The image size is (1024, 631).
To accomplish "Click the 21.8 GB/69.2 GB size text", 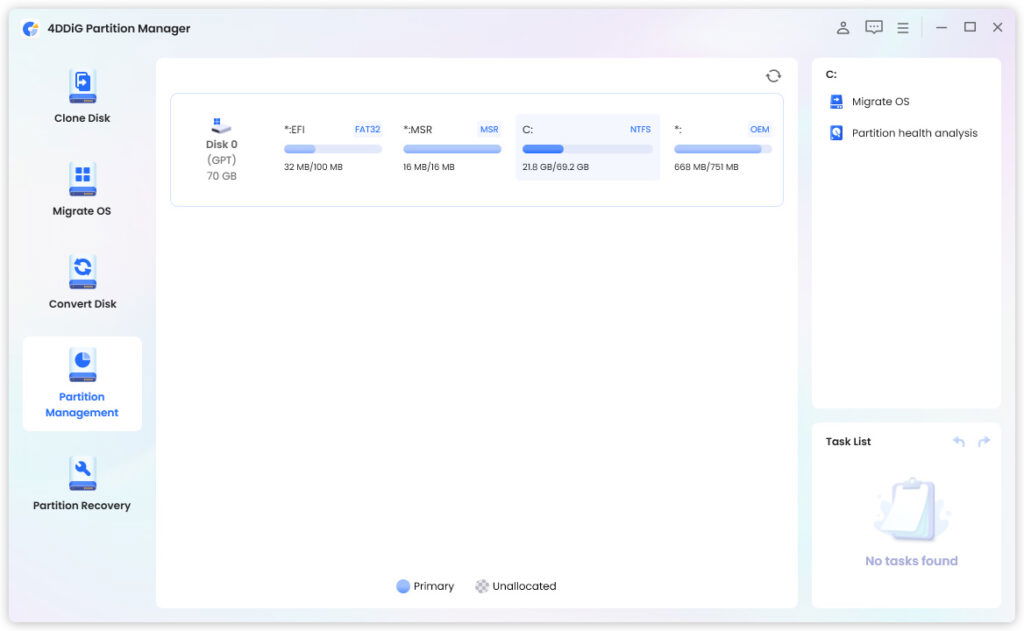I will 555,167.
